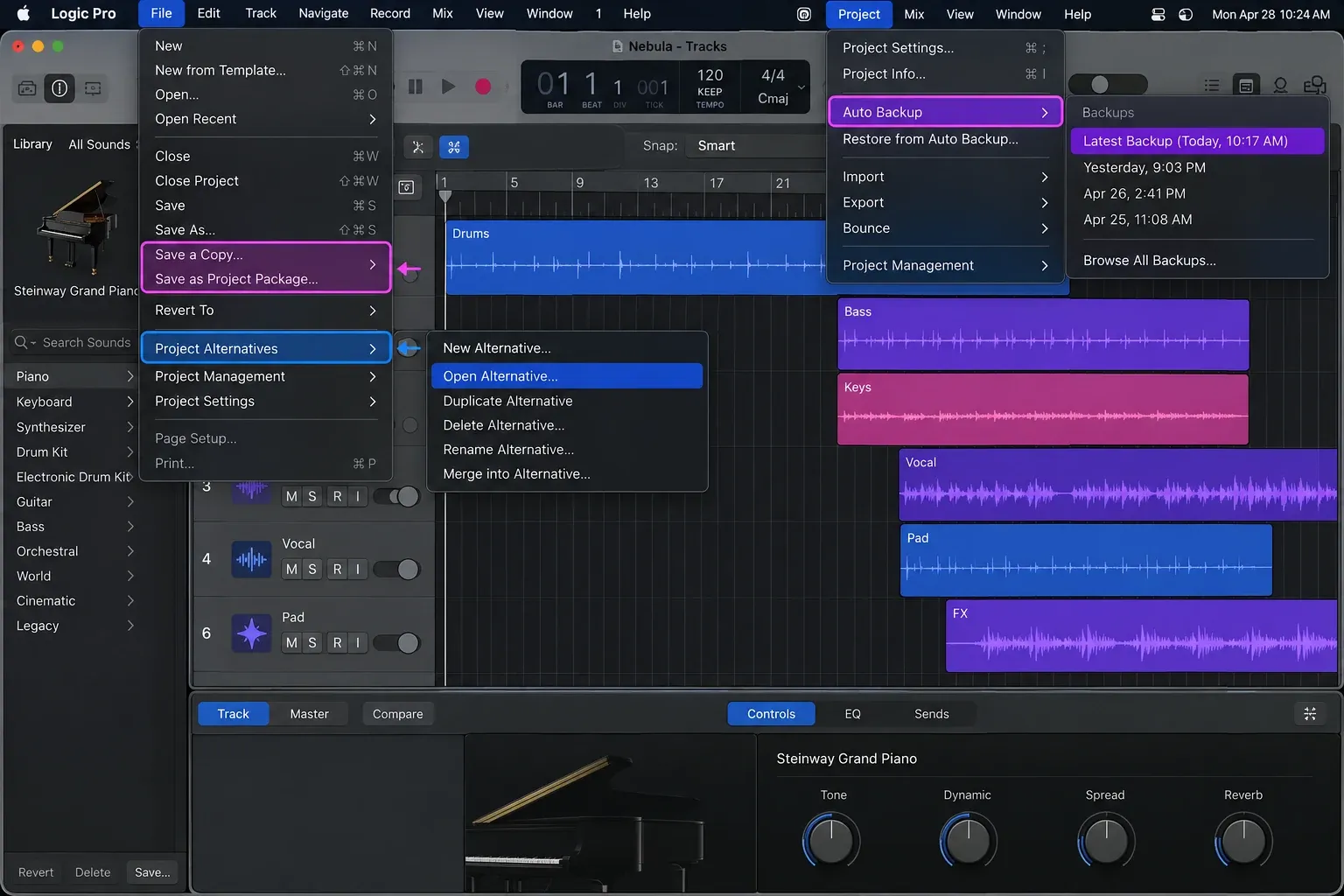
Task: Click the Search Sounds field
Action: point(73,342)
